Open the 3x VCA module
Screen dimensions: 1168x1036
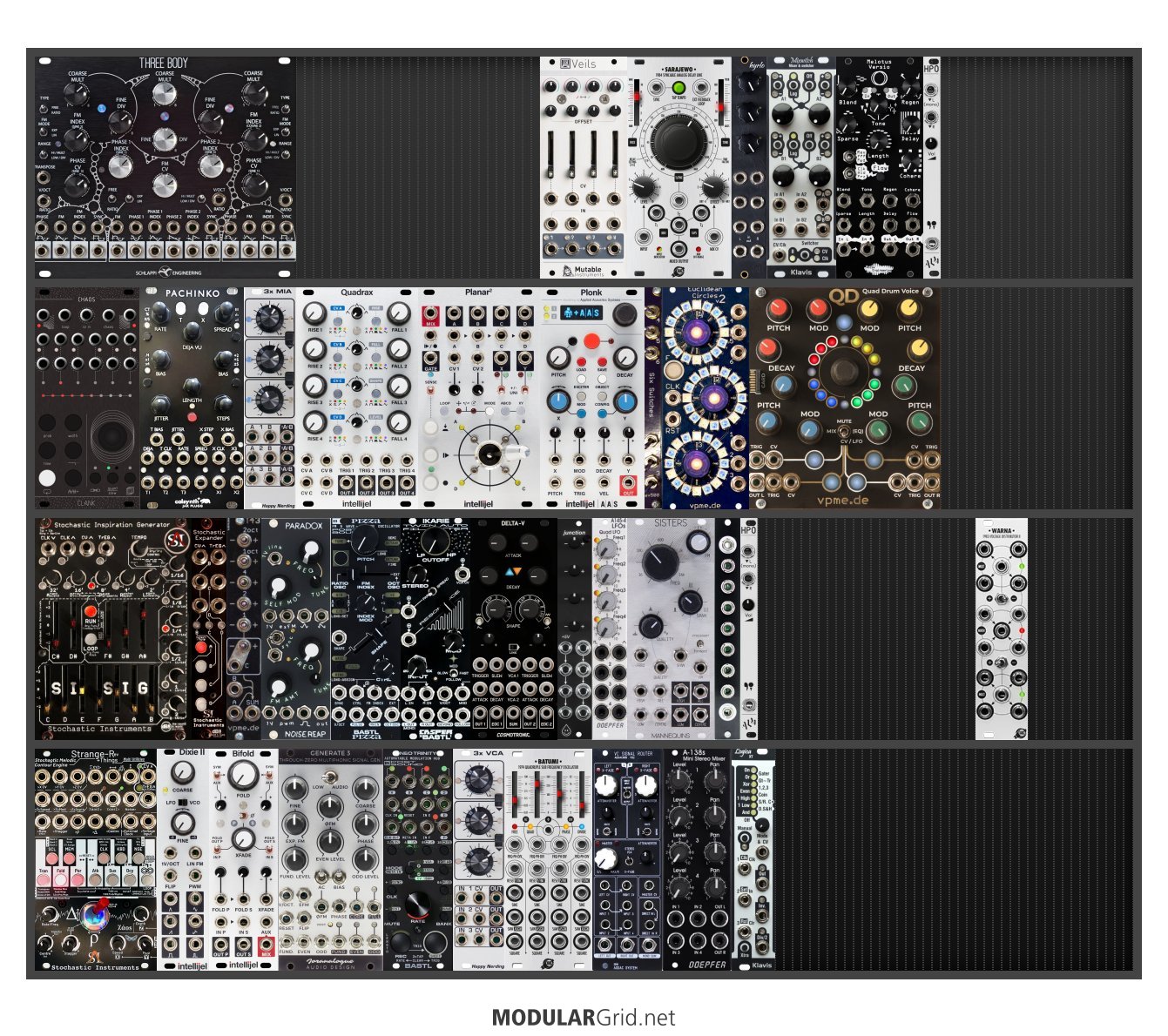tap(479, 859)
